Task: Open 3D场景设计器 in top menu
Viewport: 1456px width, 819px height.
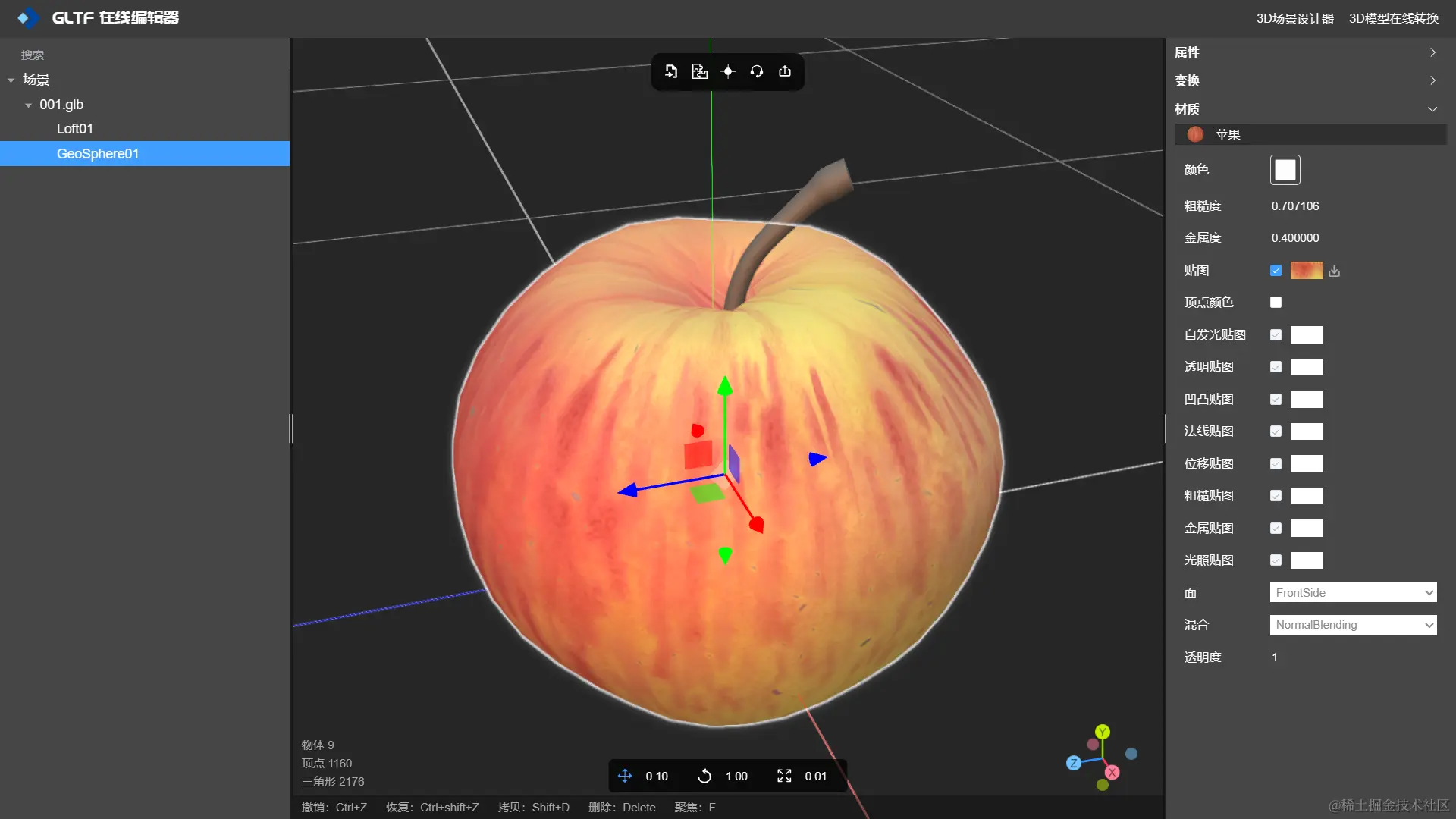Action: (1294, 18)
